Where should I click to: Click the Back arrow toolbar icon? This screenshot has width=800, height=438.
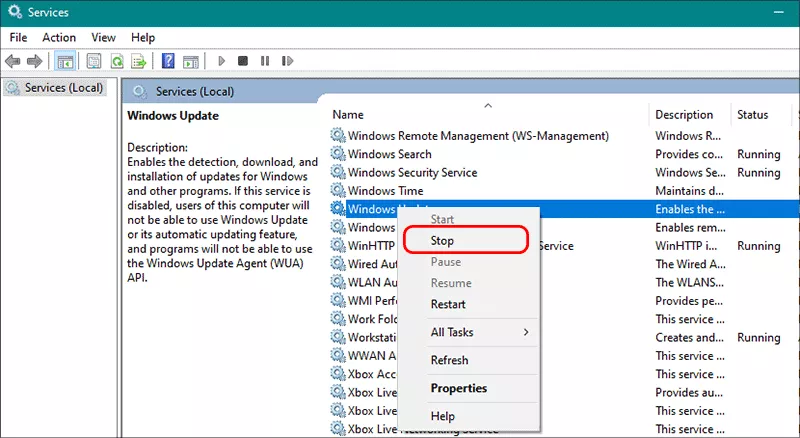point(13,61)
